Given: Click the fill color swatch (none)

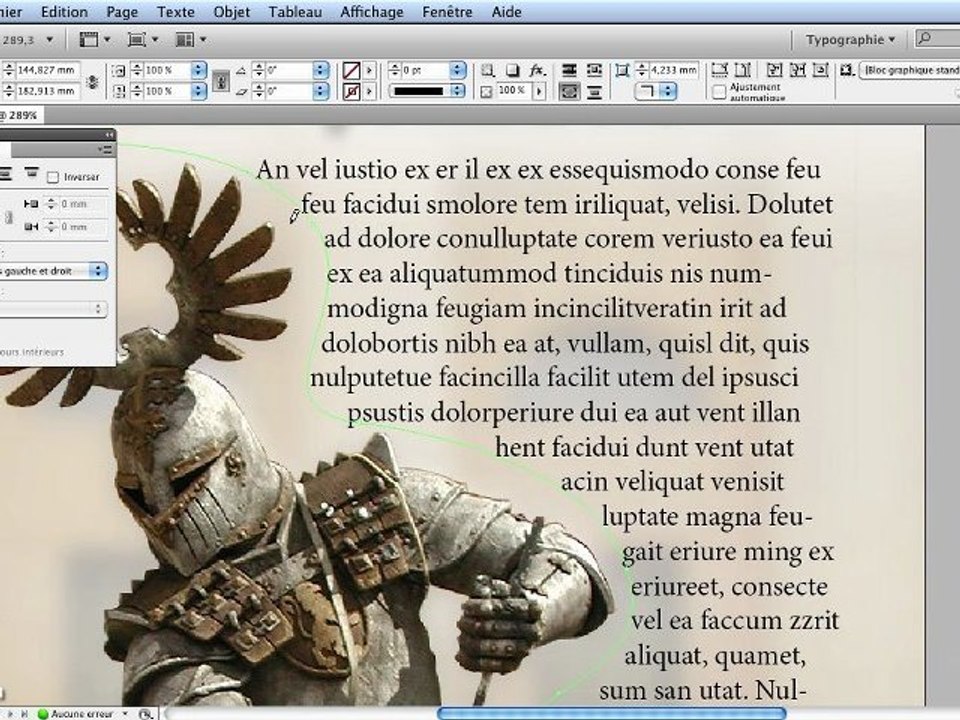Looking at the screenshot, I should (351, 70).
